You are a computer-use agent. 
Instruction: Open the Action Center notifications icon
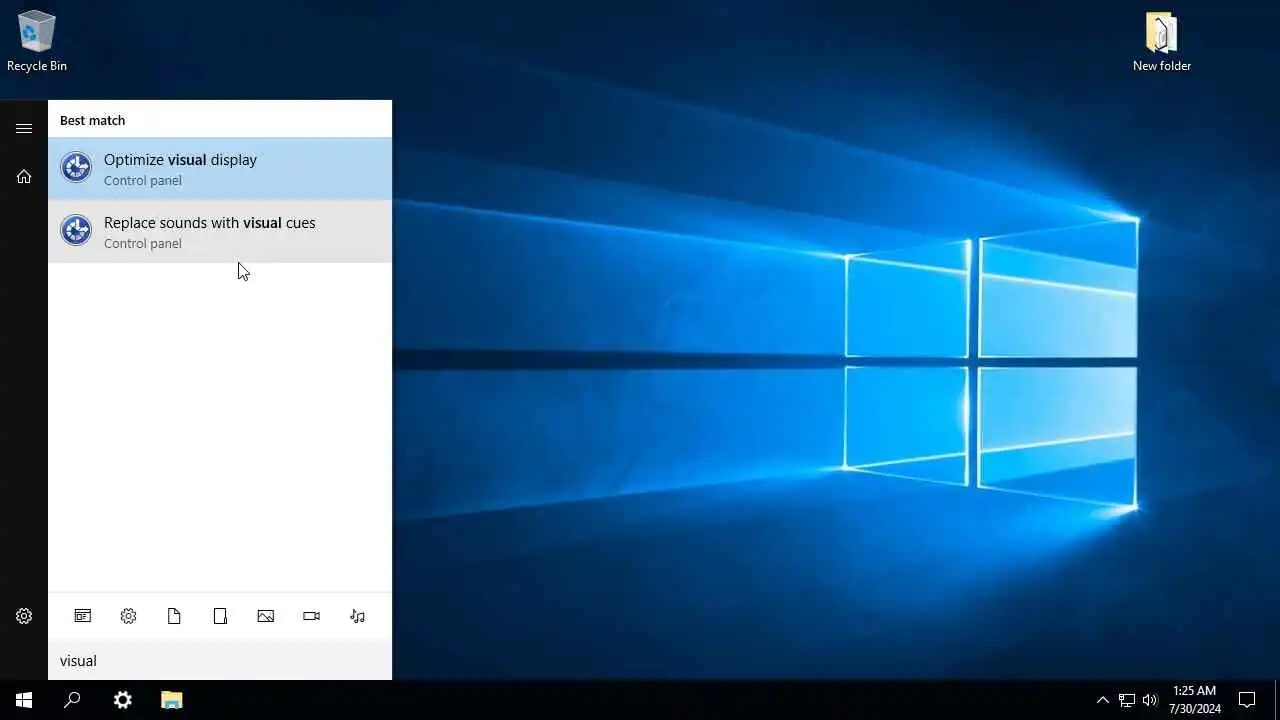click(1247, 700)
